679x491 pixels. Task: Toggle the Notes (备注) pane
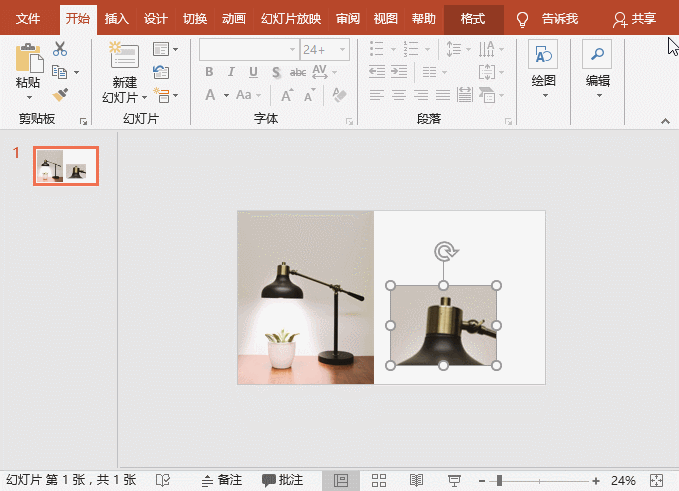click(221, 480)
